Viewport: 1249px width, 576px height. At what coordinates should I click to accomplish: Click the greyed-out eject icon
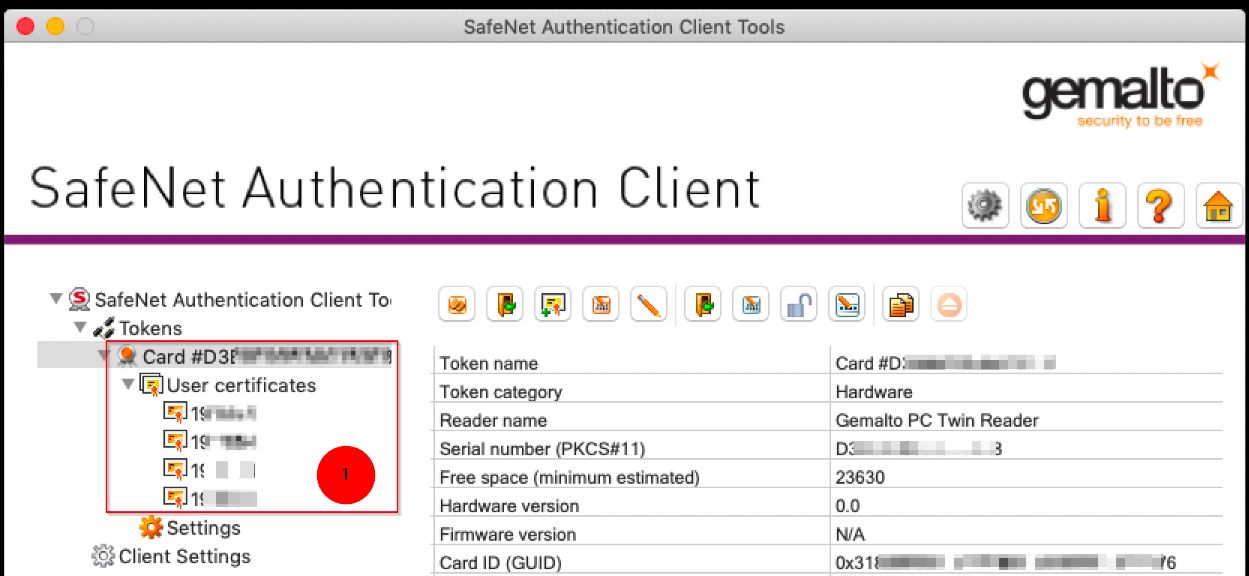949,305
